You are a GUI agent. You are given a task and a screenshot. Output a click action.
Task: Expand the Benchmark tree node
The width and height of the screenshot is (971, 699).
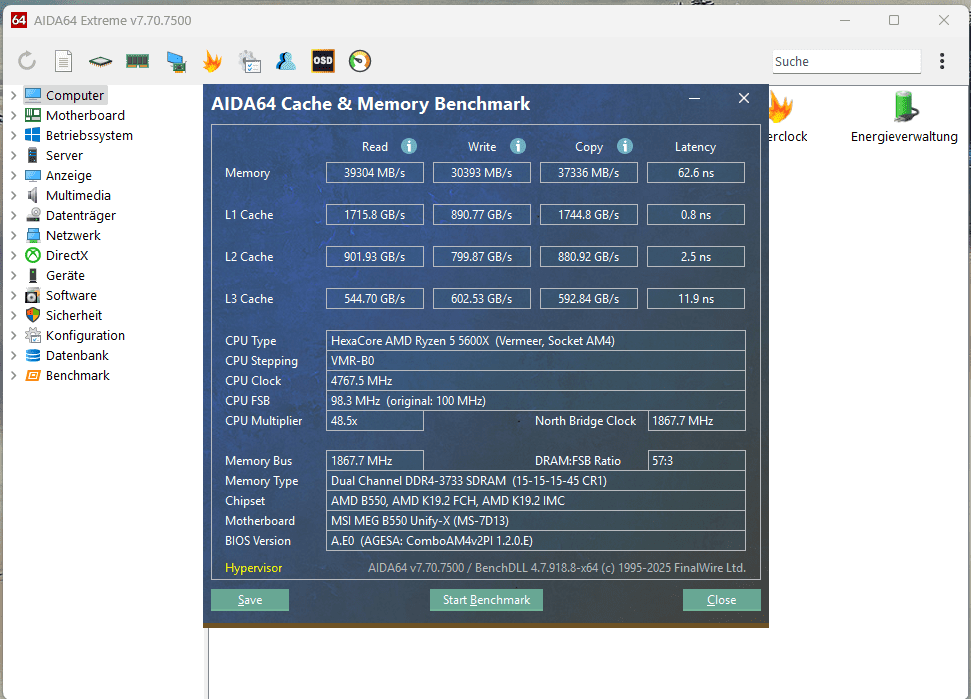[x=13, y=375]
